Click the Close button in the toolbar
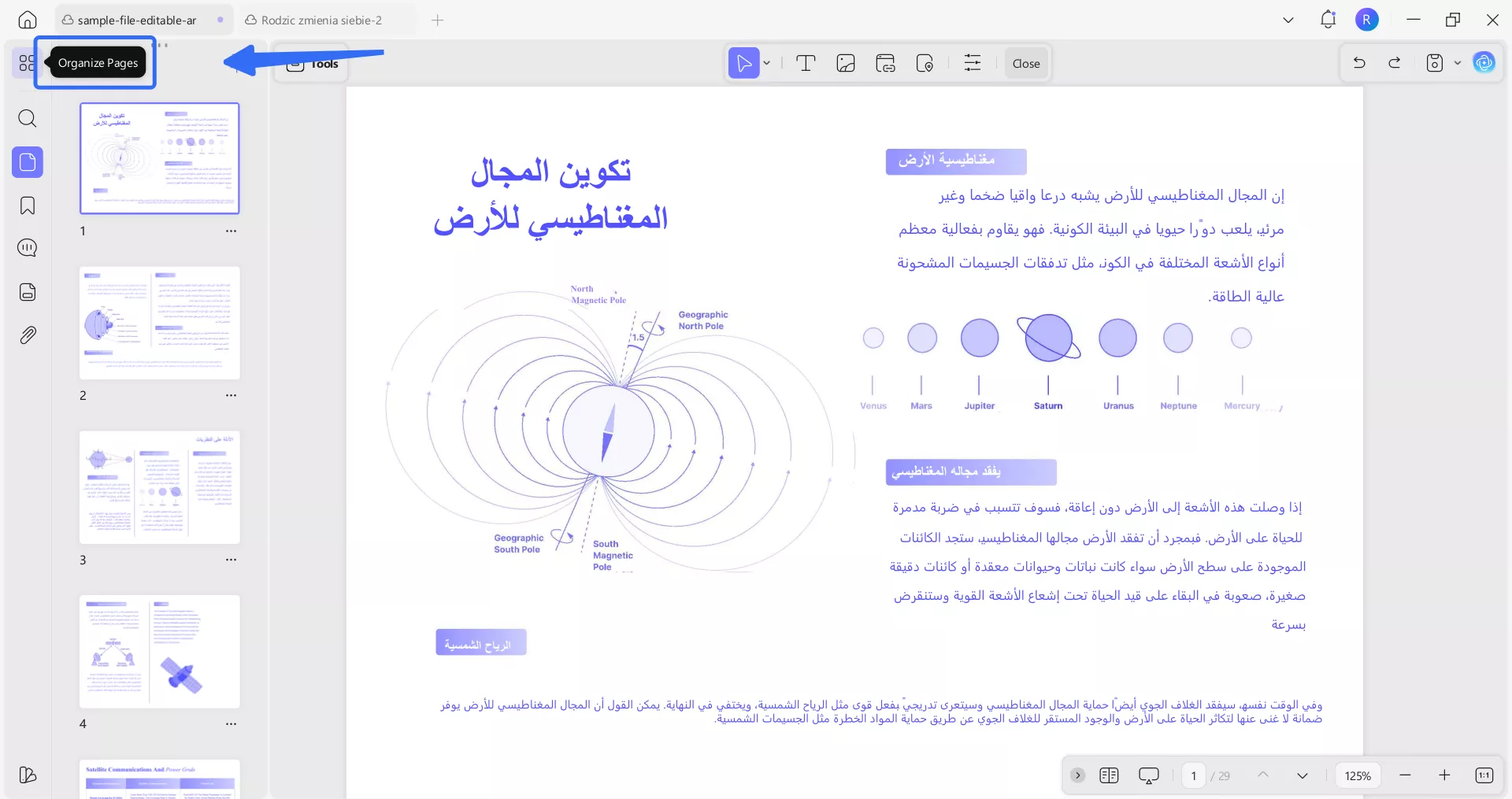The image size is (1512, 799). (1025, 63)
